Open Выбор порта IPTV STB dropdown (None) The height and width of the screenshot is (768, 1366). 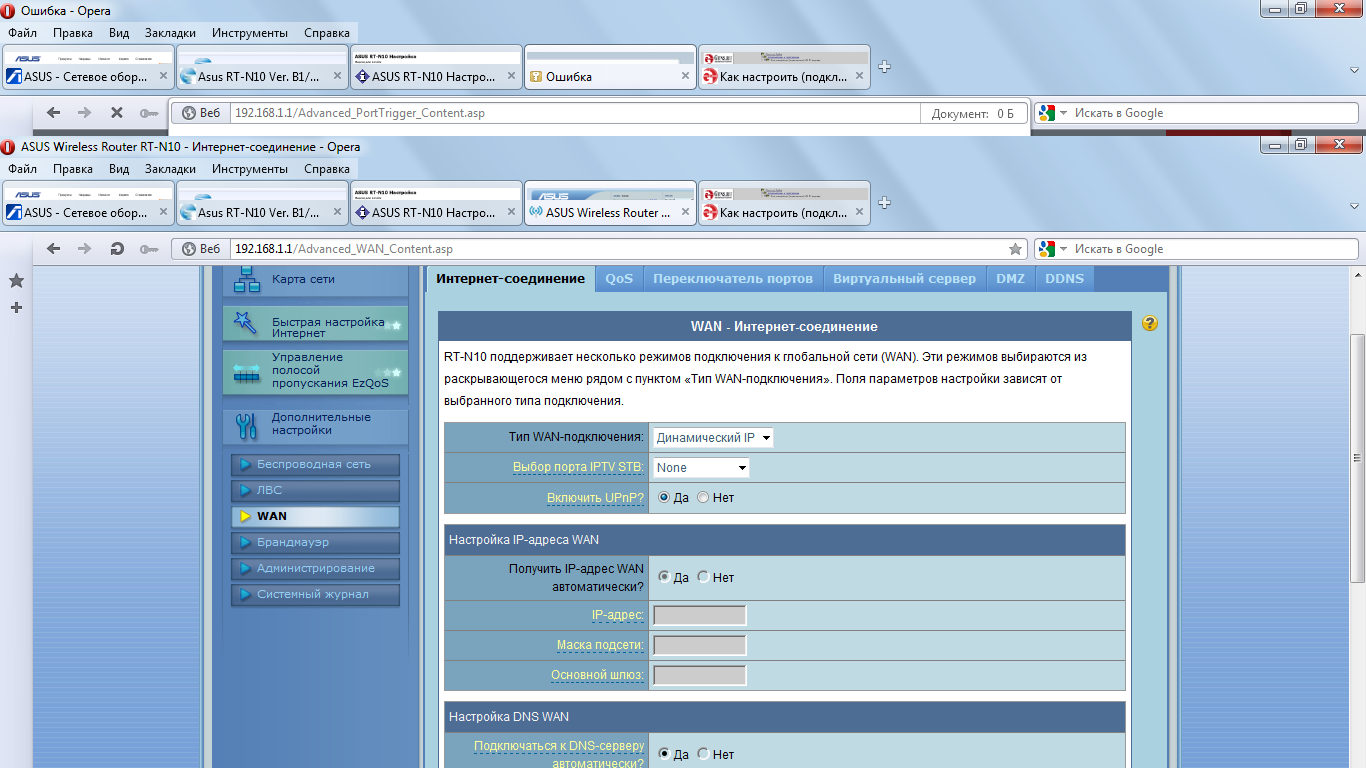click(701, 468)
